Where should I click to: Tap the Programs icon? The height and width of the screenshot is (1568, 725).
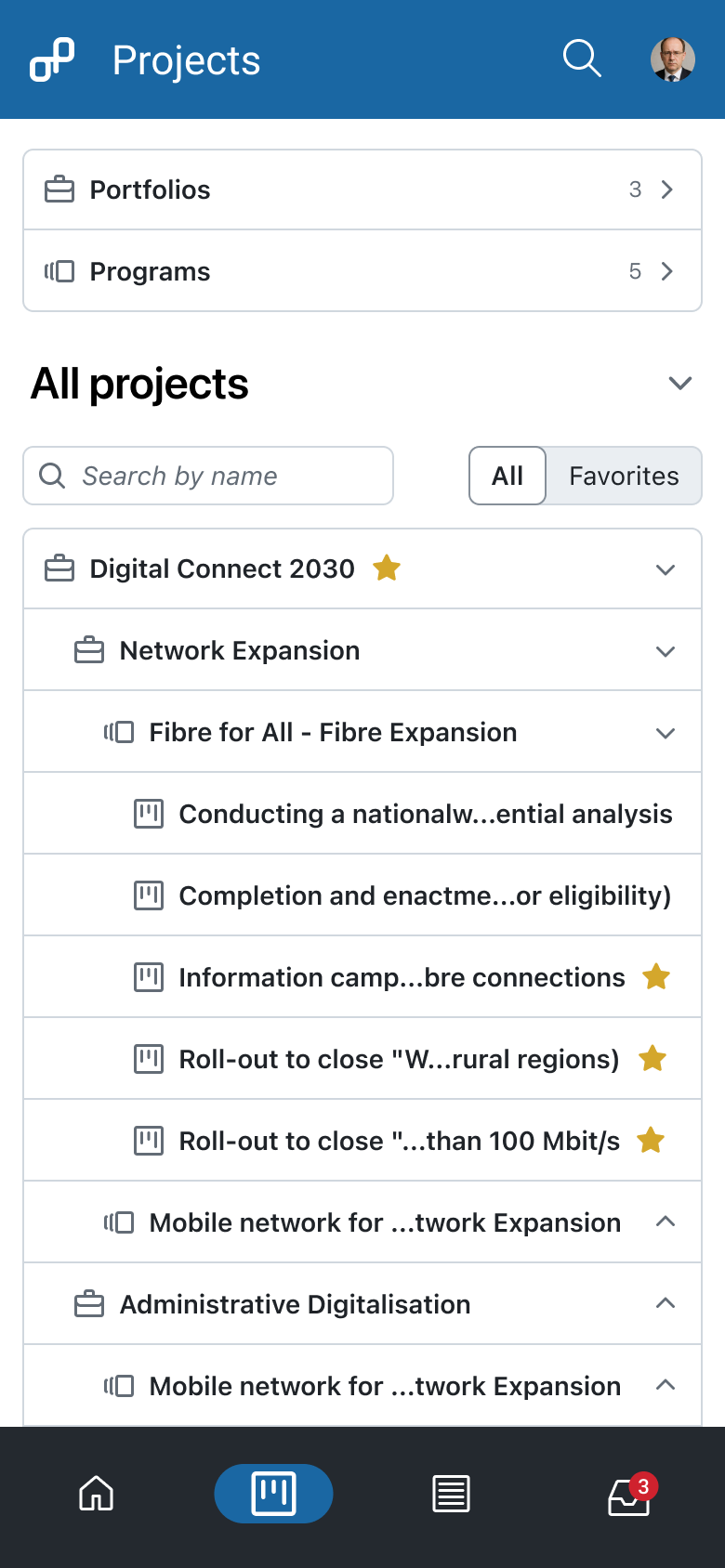59,271
